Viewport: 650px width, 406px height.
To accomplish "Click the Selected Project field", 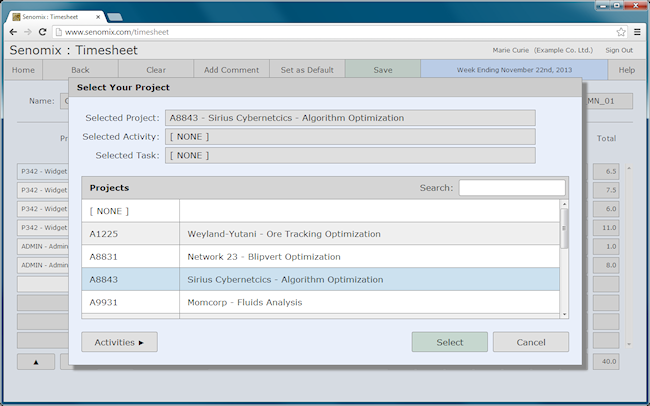I will click(x=350, y=118).
